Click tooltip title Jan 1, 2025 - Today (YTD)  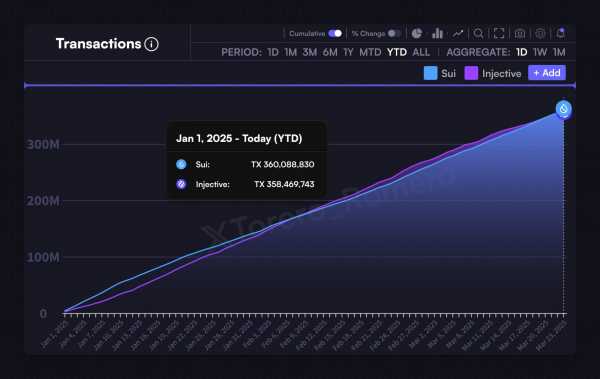point(239,138)
